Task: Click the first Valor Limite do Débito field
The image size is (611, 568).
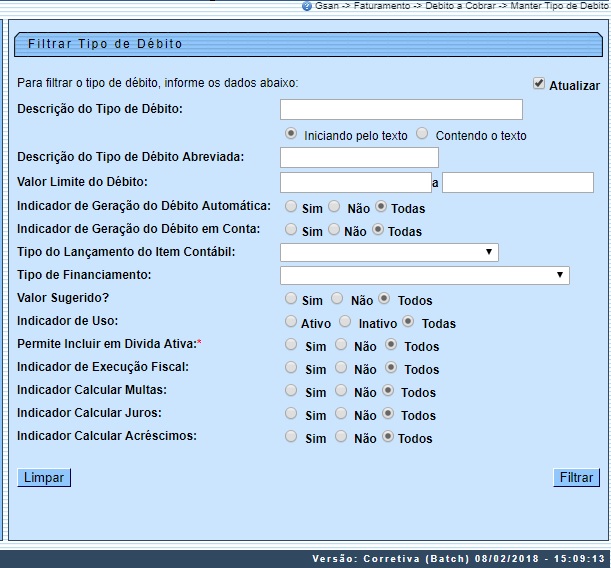Action: [x=355, y=182]
